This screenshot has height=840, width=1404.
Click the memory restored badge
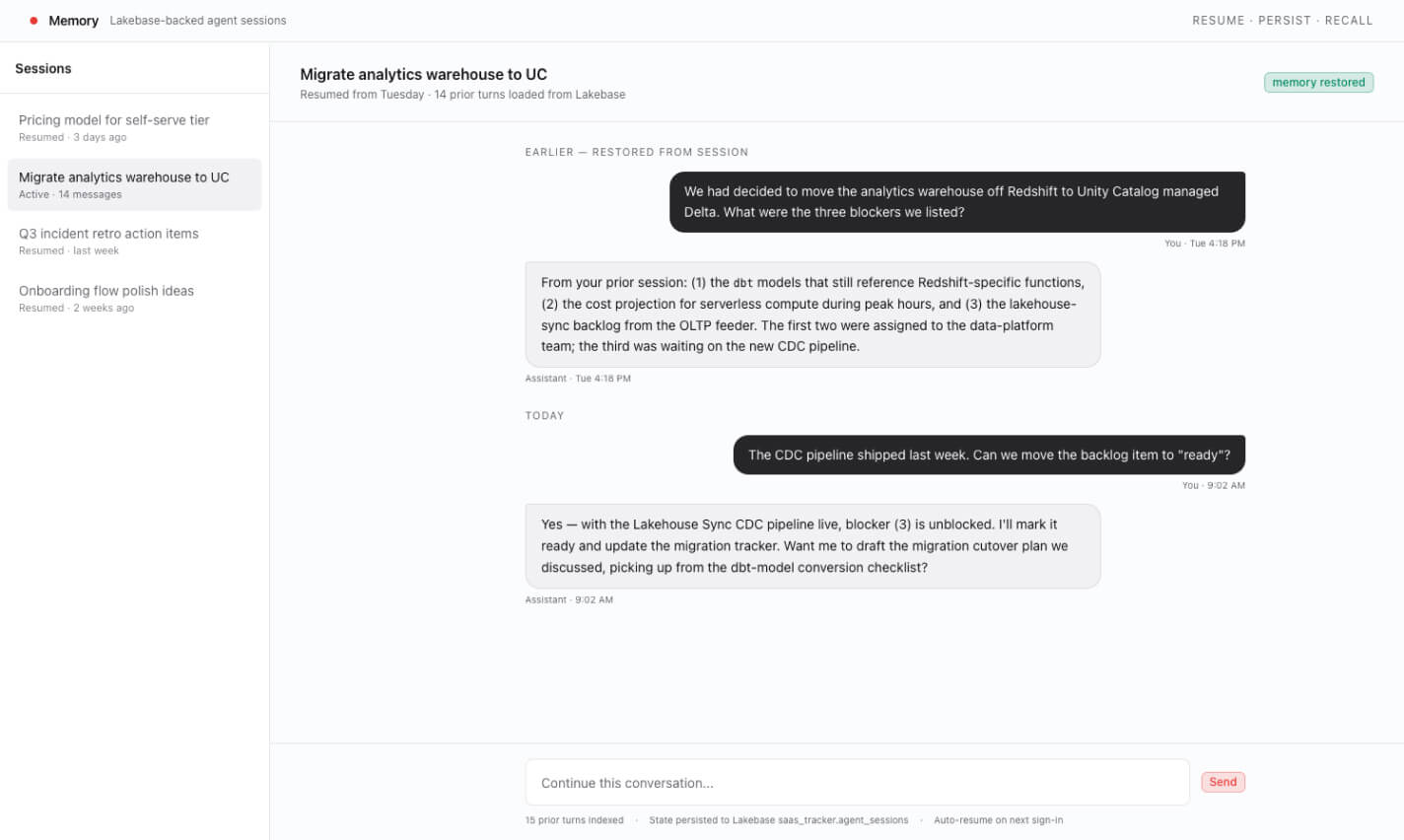click(1318, 83)
